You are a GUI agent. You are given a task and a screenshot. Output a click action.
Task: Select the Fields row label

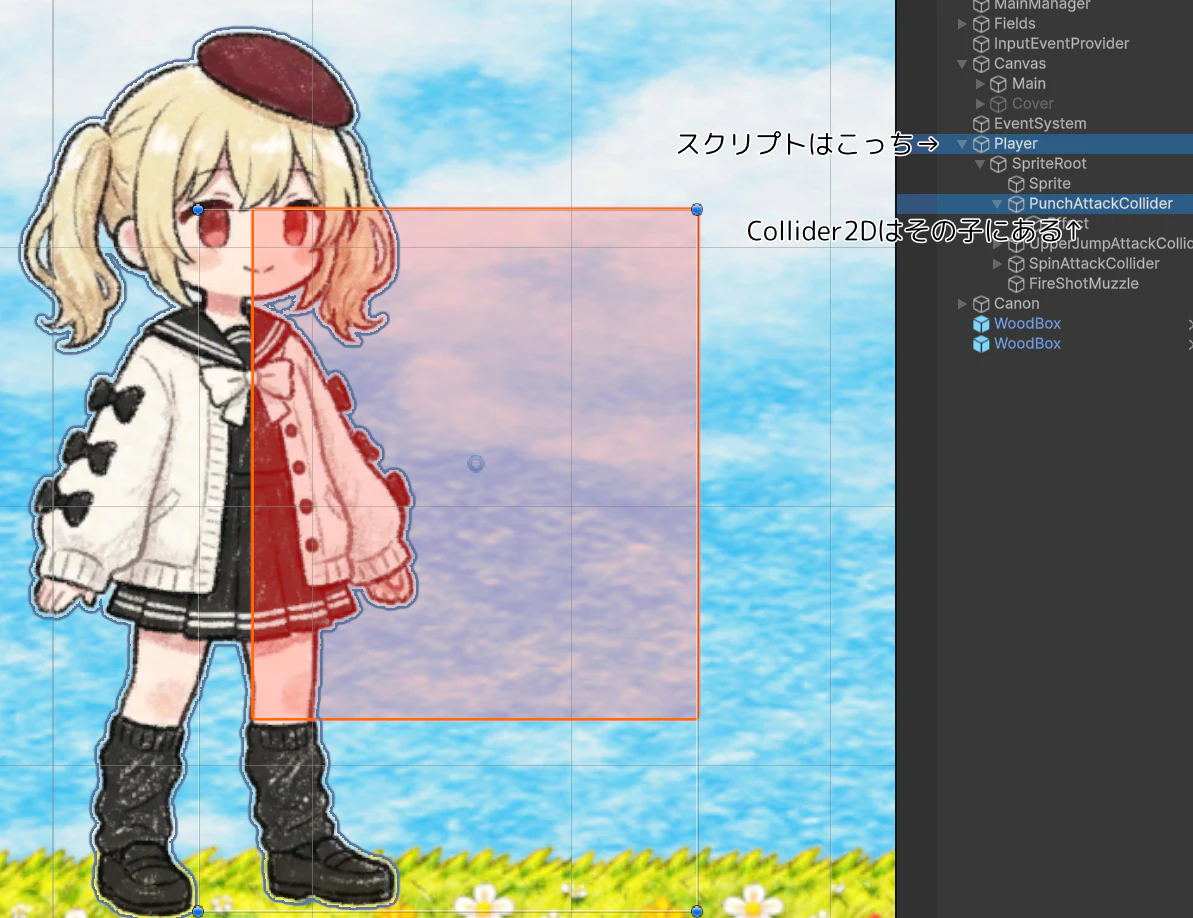click(1014, 24)
